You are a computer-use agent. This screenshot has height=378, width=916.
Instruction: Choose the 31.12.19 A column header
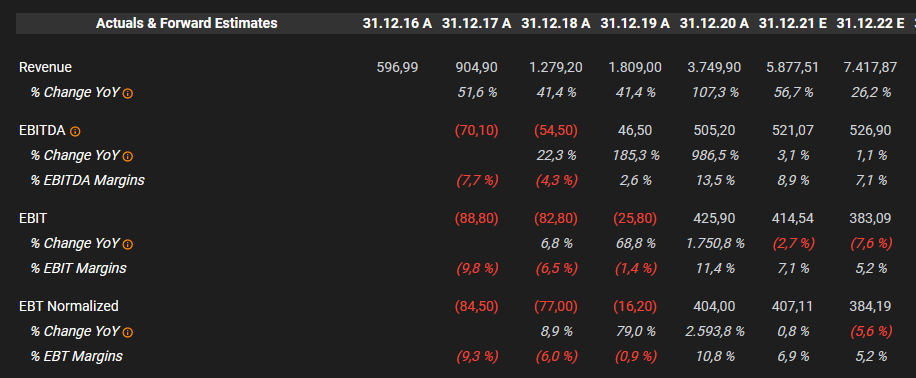click(x=635, y=23)
